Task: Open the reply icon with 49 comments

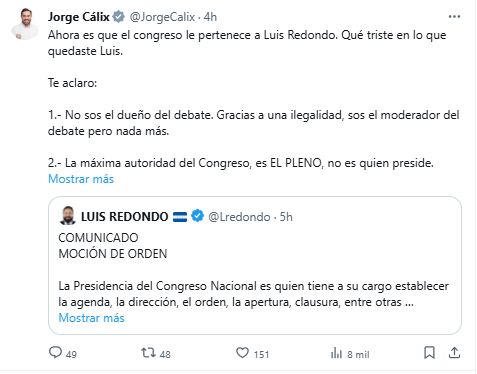Action: pyautogui.click(x=55, y=352)
